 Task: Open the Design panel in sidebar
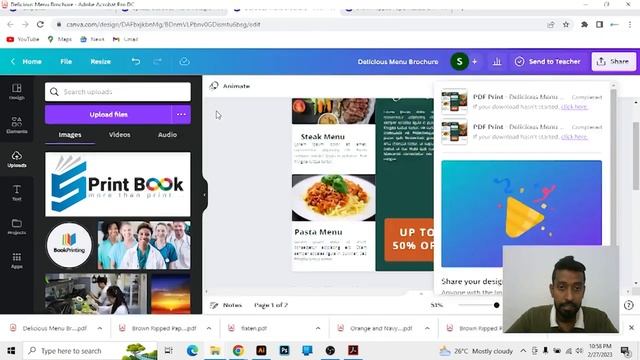(x=17, y=91)
